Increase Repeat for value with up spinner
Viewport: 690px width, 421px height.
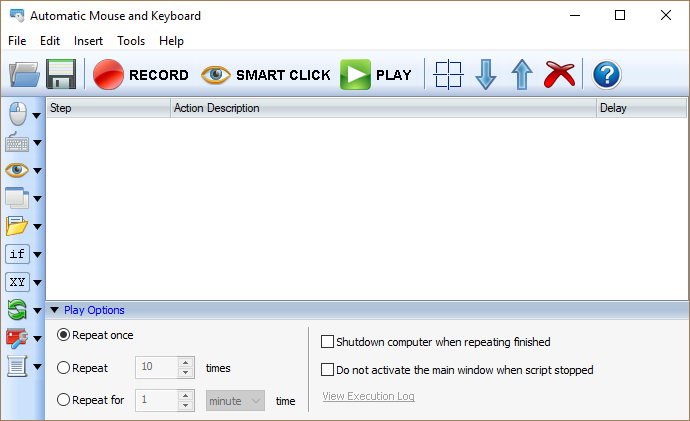click(x=186, y=395)
